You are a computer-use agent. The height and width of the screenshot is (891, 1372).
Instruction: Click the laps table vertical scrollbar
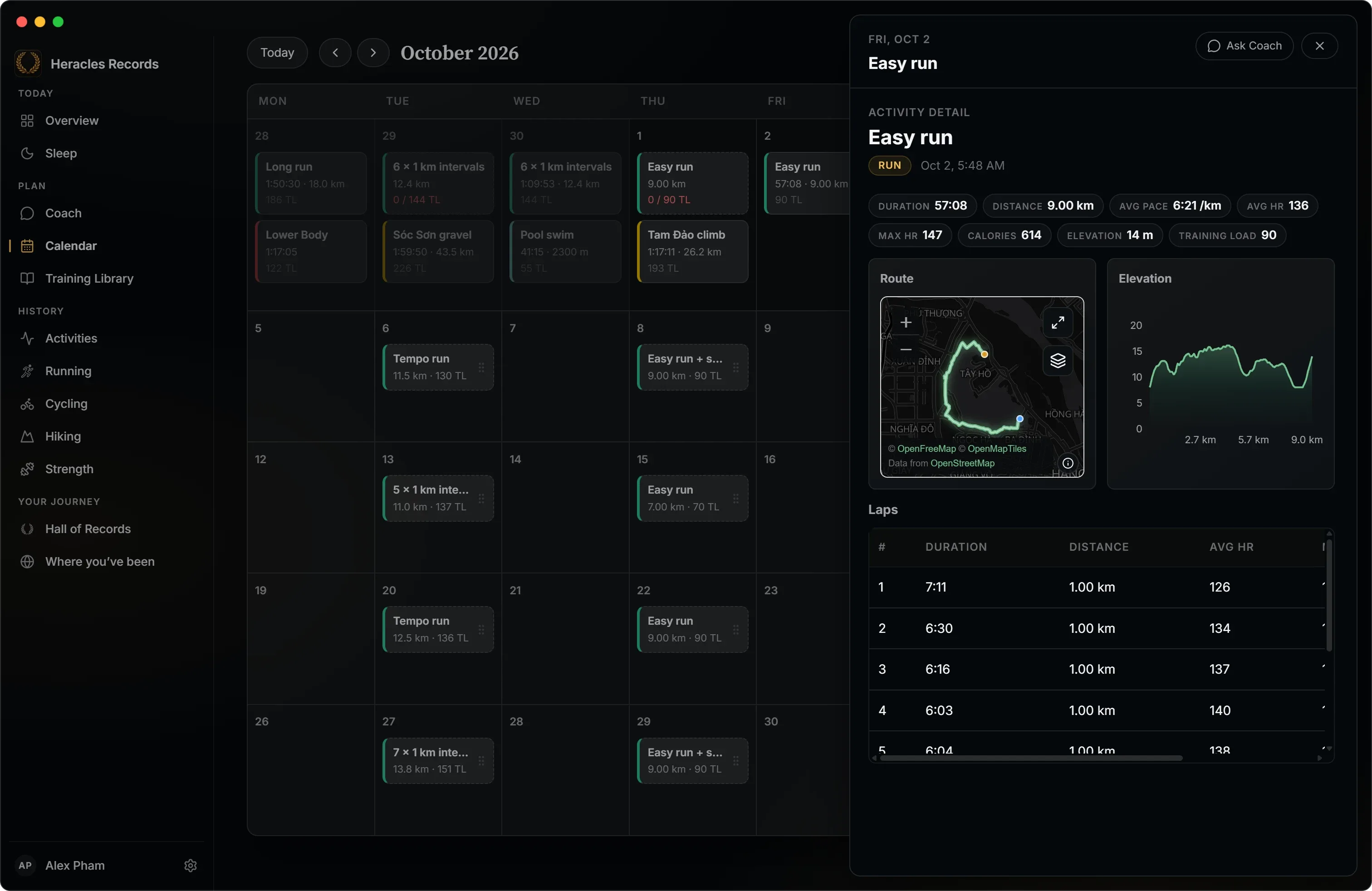tap(1329, 595)
